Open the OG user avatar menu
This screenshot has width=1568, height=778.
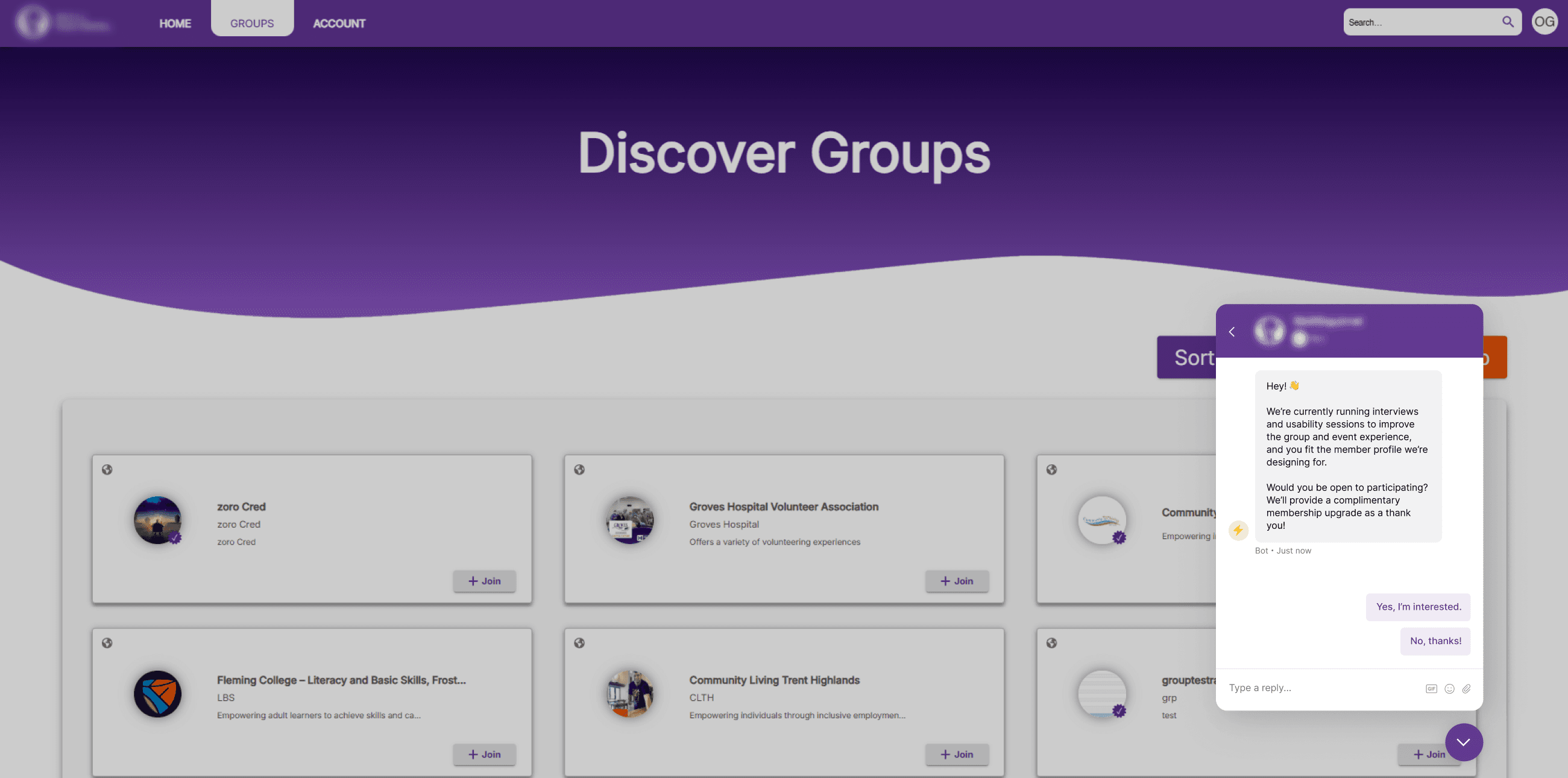point(1544,22)
